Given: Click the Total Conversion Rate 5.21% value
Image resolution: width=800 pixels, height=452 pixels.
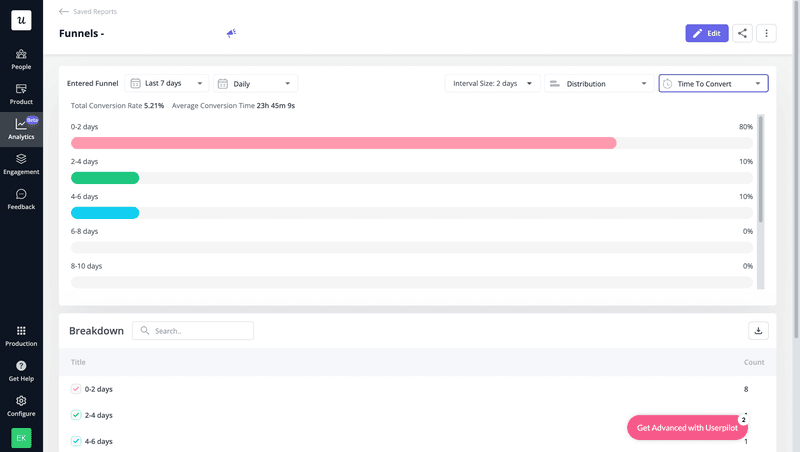Looking at the screenshot, I should click(x=154, y=106).
